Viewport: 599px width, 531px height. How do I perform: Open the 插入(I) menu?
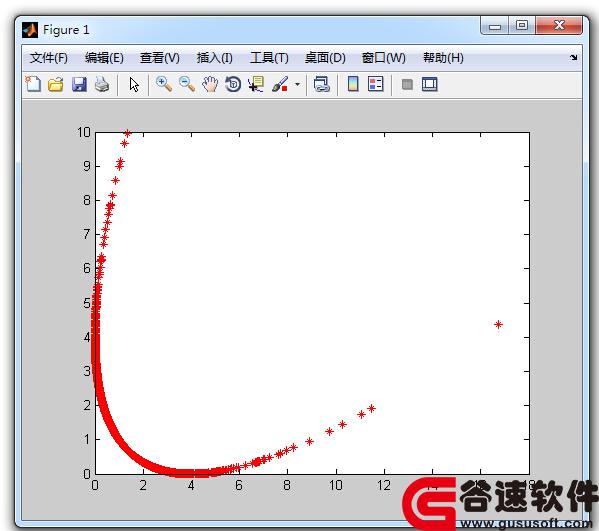pos(215,58)
